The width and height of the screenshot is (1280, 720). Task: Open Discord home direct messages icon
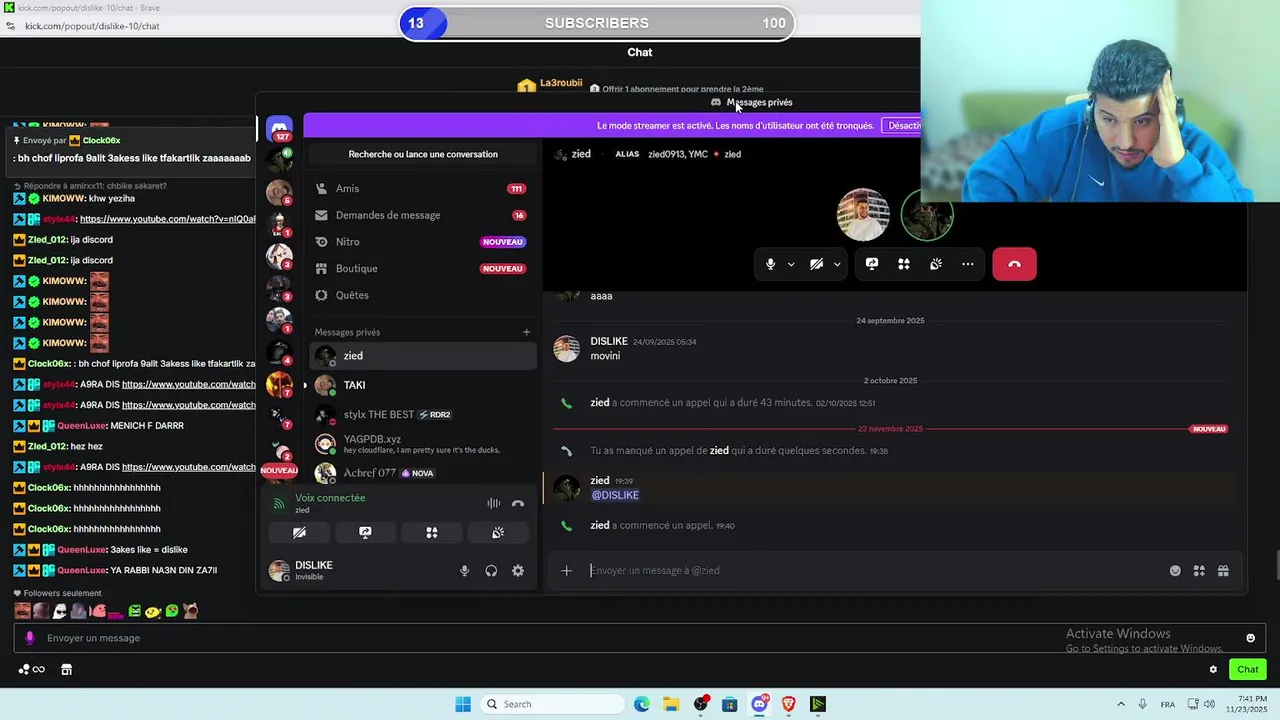pos(280,128)
